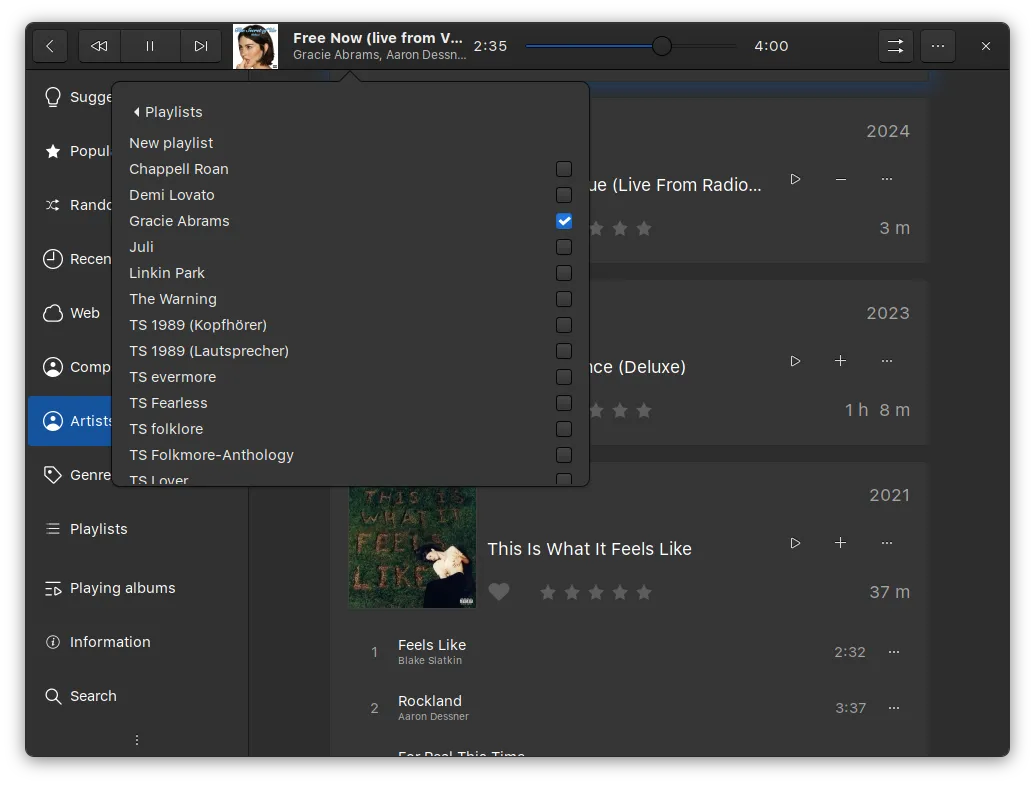Select New playlist in the popup menu
Screen dimensions: 1035x785
click(171, 143)
